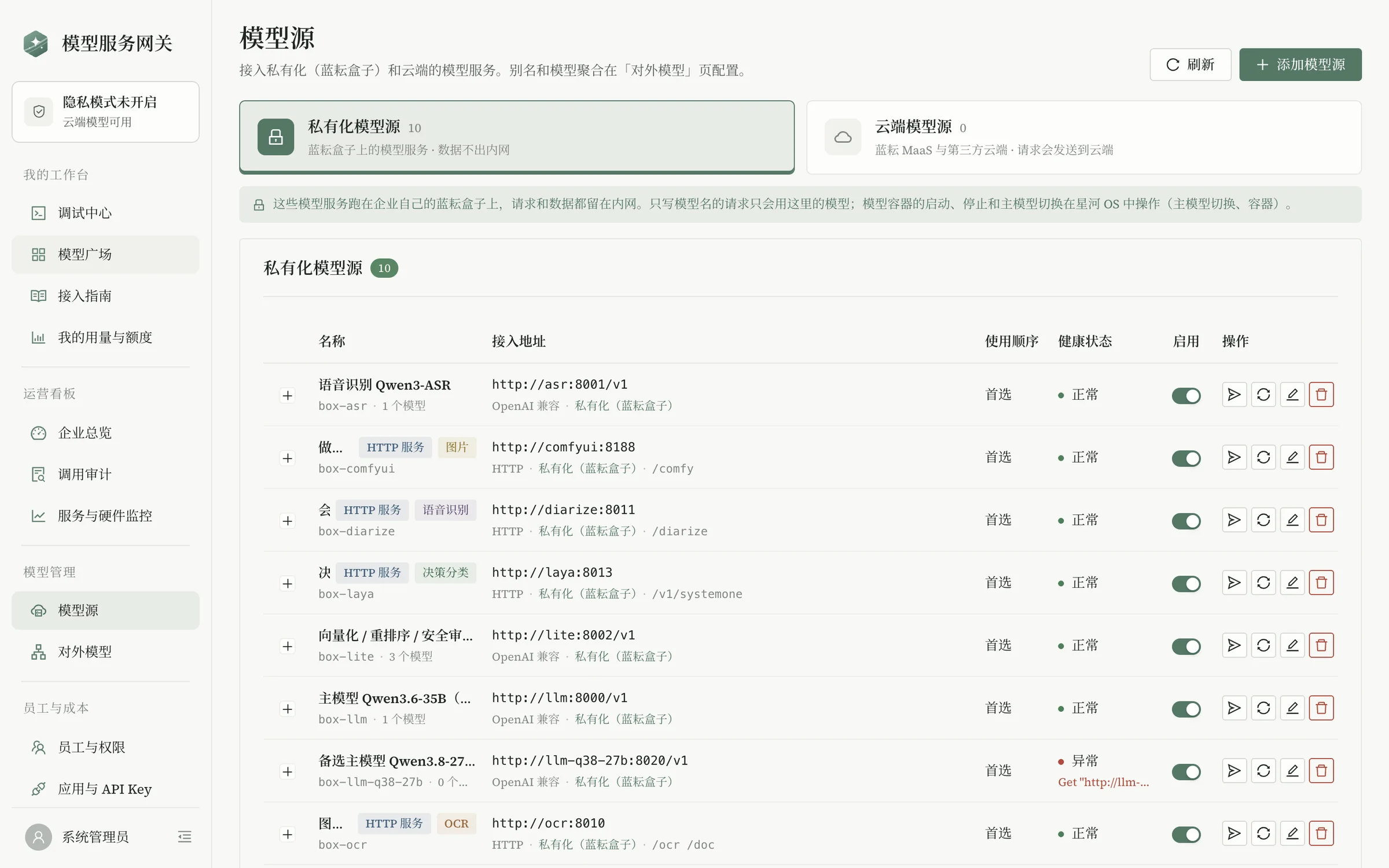The height and width of the screenshot is (868, 1389).
Task: Toggle the box-laya enable switch
Action: pyautogui.click(x=1186, y=583)
